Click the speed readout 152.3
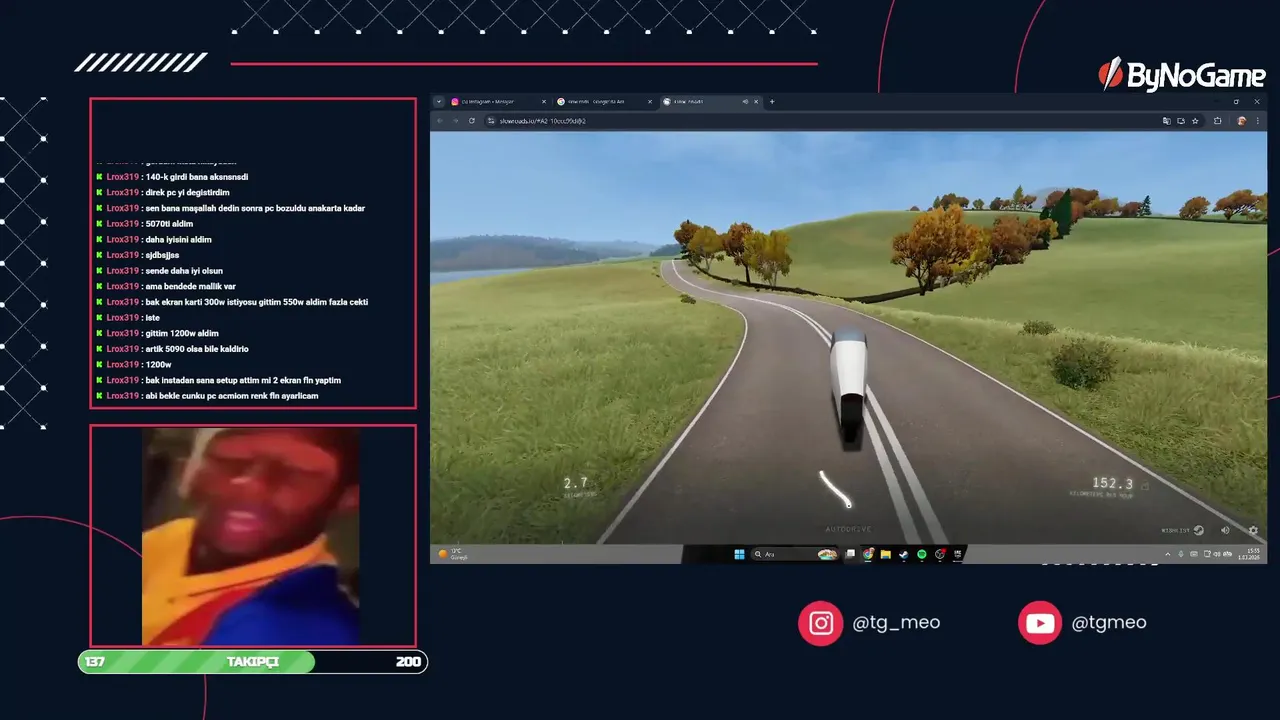1280x720 pixels. click(1112, 483)
